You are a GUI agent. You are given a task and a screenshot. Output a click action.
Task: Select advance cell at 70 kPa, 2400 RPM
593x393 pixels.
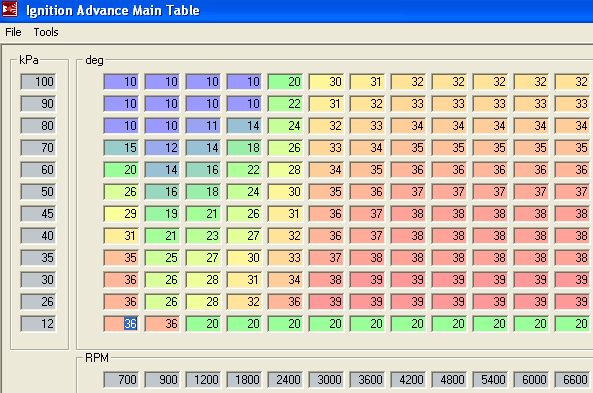[285, 148]
